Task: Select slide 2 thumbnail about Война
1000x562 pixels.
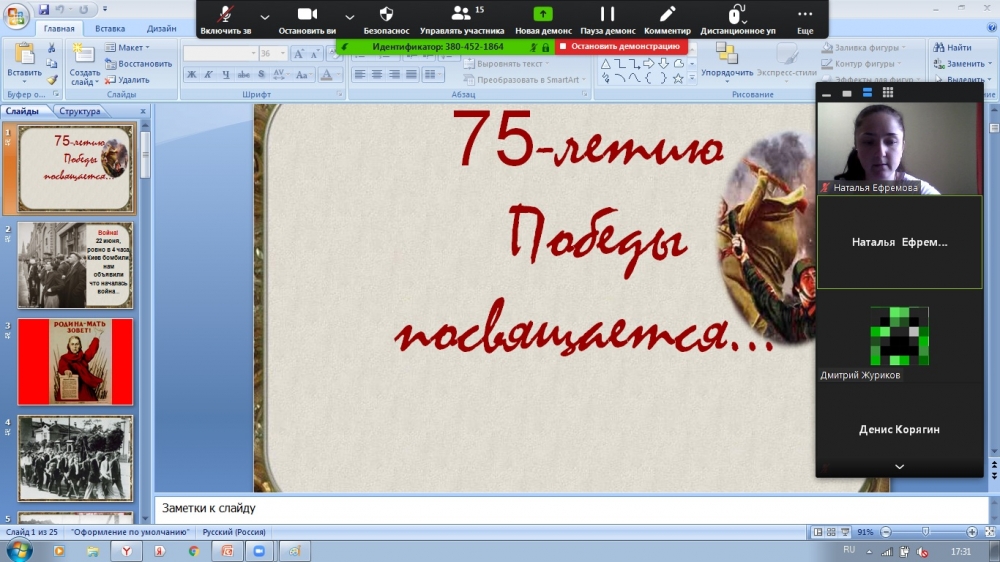Action: 75,265
